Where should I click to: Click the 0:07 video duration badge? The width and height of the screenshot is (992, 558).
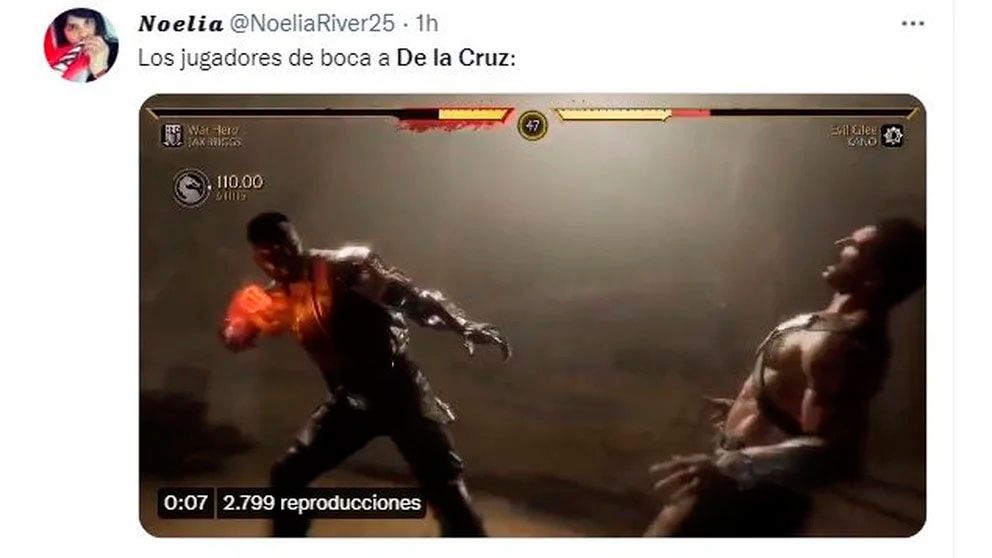[x=185, y=503]
